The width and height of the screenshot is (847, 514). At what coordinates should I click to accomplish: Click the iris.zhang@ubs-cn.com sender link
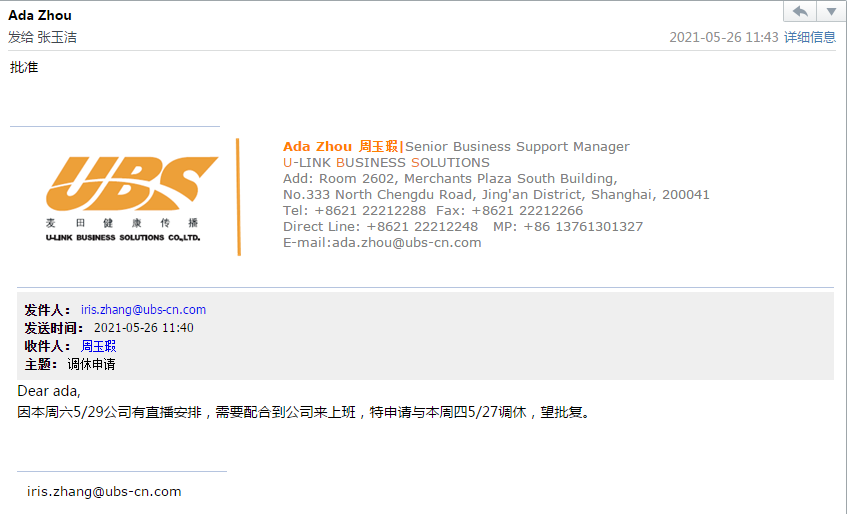(x=143, y=309)
